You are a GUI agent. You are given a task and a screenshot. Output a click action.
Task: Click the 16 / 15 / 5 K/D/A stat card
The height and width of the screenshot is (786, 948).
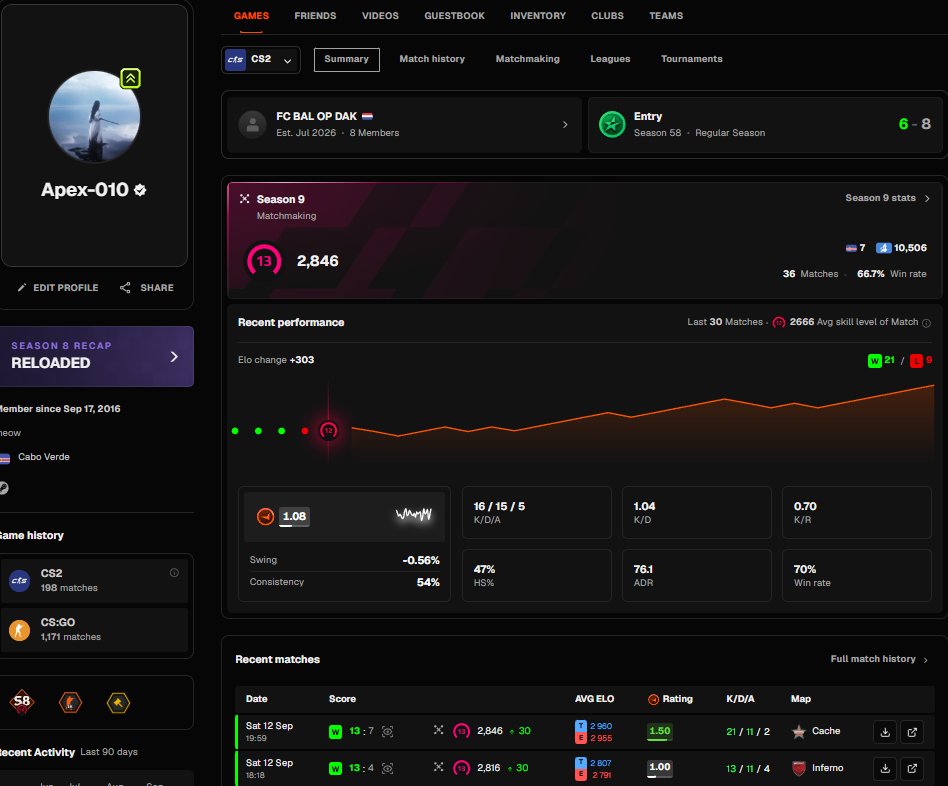click(x=537, y=513)
